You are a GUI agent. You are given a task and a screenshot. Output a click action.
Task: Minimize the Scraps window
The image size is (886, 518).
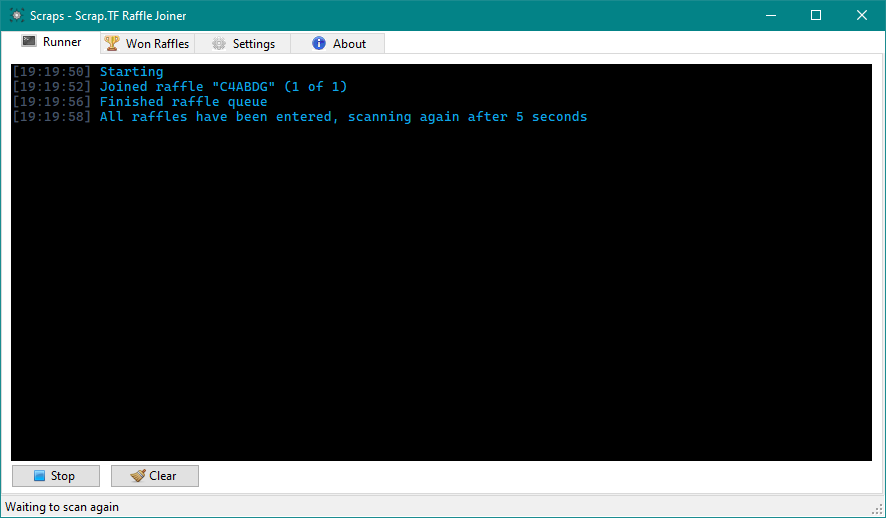click(x=771, y=15)
